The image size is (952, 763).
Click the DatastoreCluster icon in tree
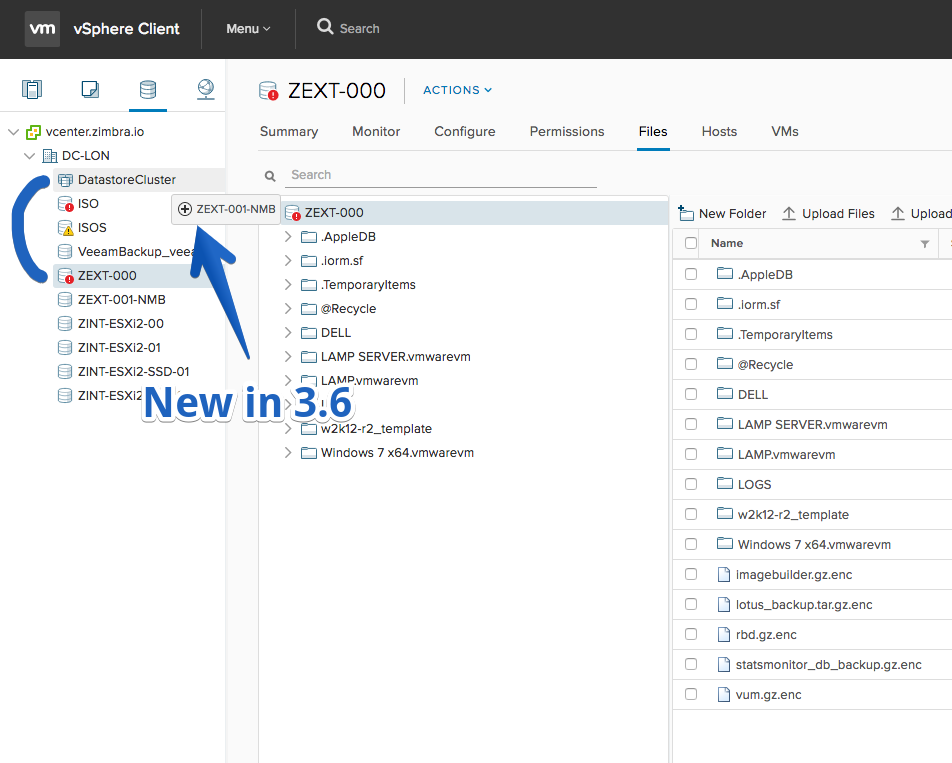coord(65,180)
